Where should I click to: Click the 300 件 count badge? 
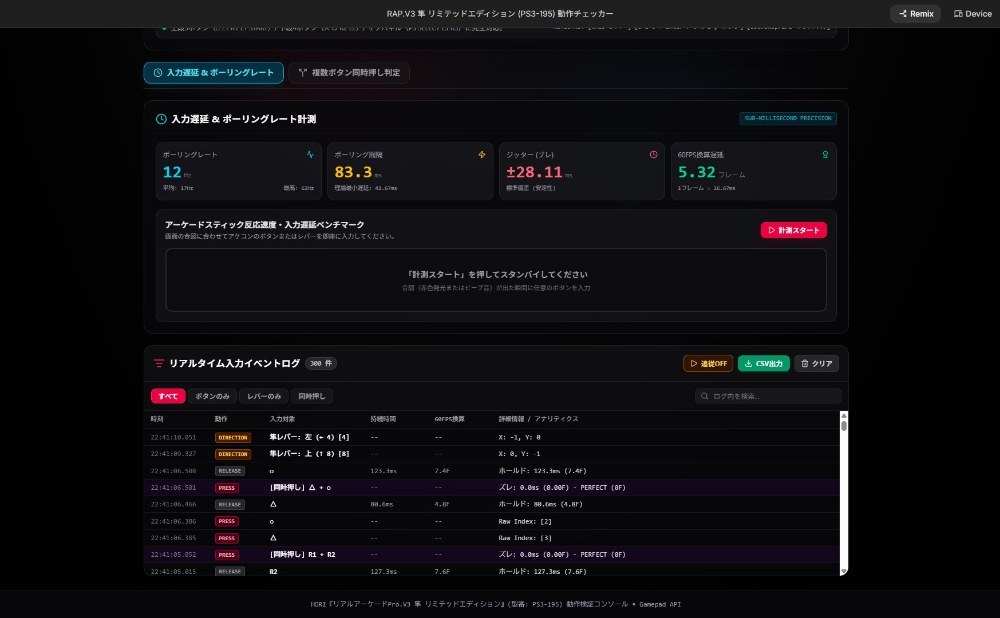coord(321,364)
